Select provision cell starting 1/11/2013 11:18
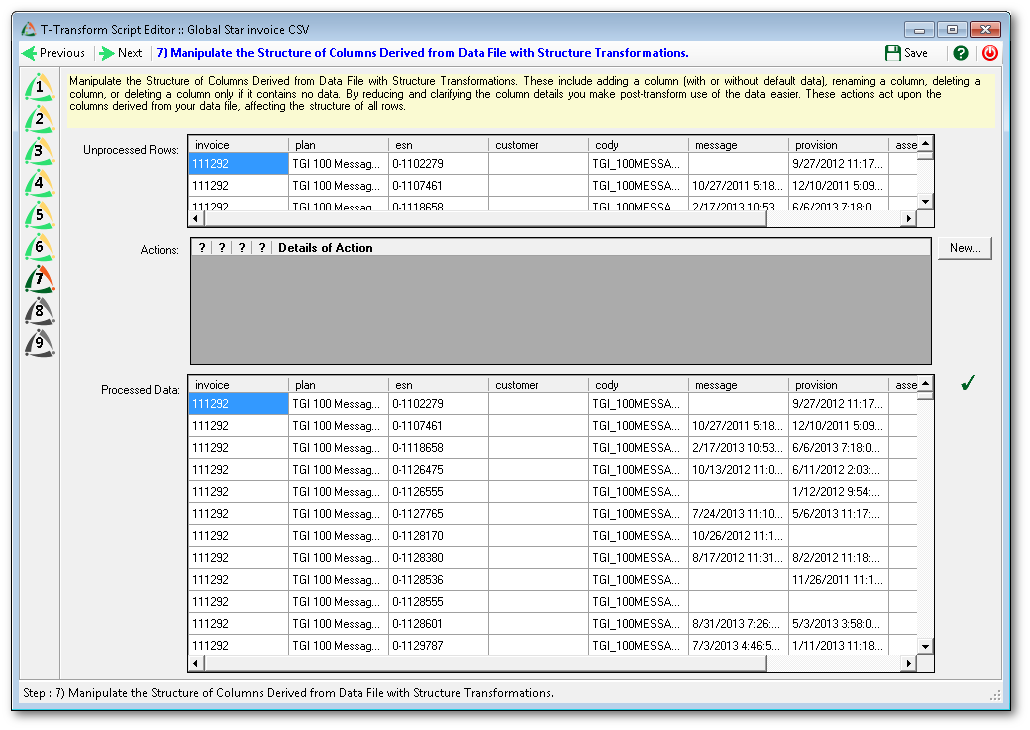Viewport: 1030px width, 730px height. click(x=838, y=646)
